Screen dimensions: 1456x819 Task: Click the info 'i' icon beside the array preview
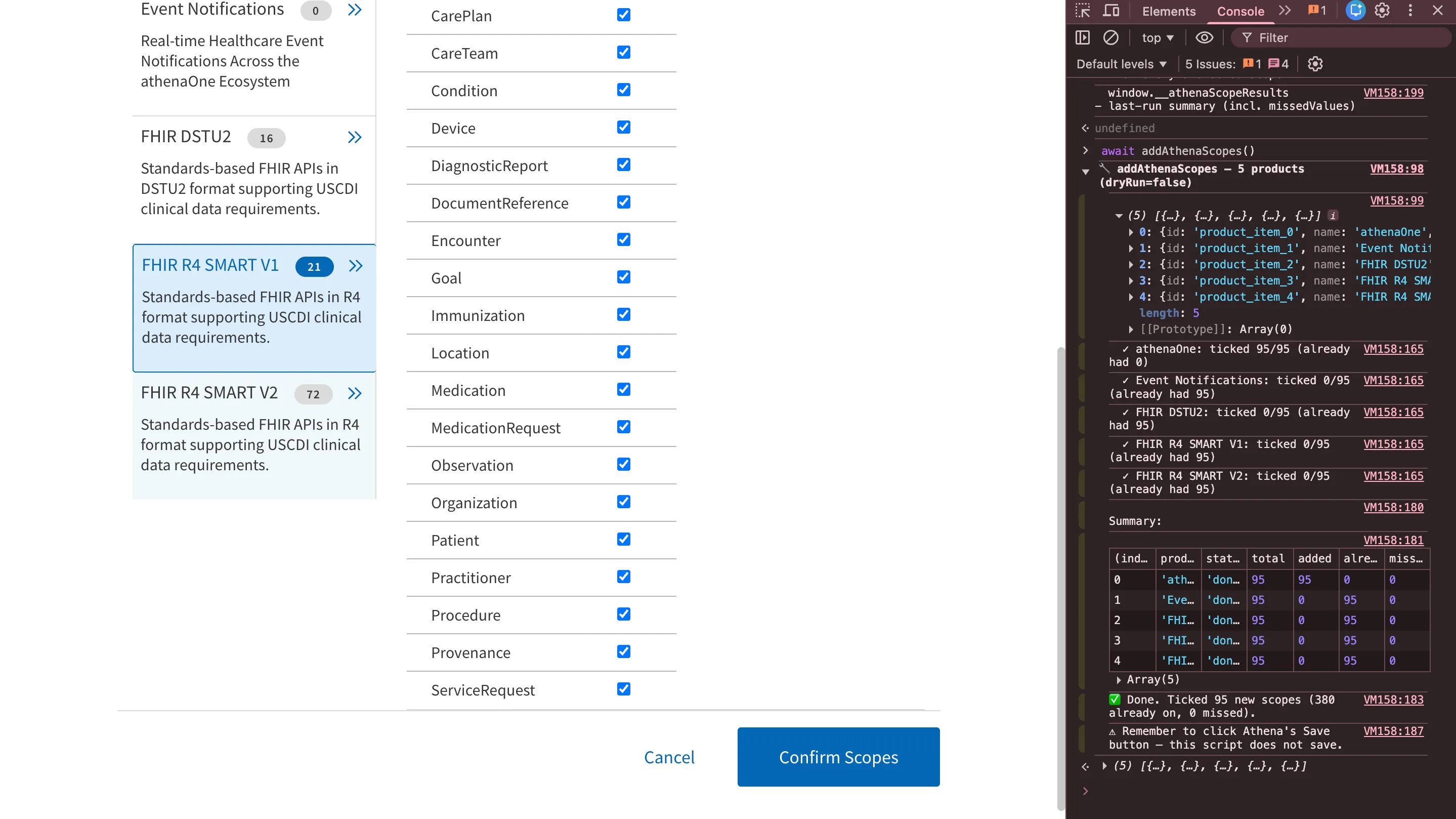coord(1333,216)
